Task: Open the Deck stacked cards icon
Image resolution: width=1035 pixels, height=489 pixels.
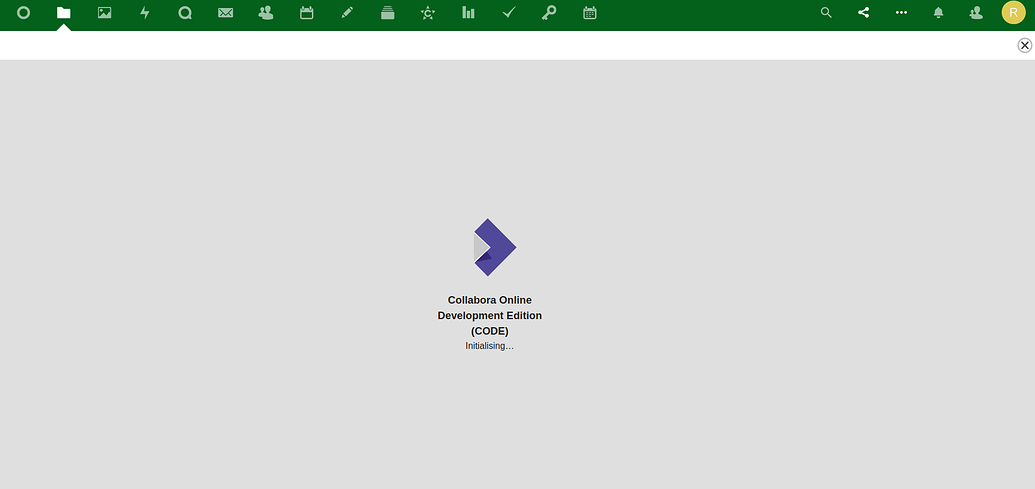Action: point(387,13)
